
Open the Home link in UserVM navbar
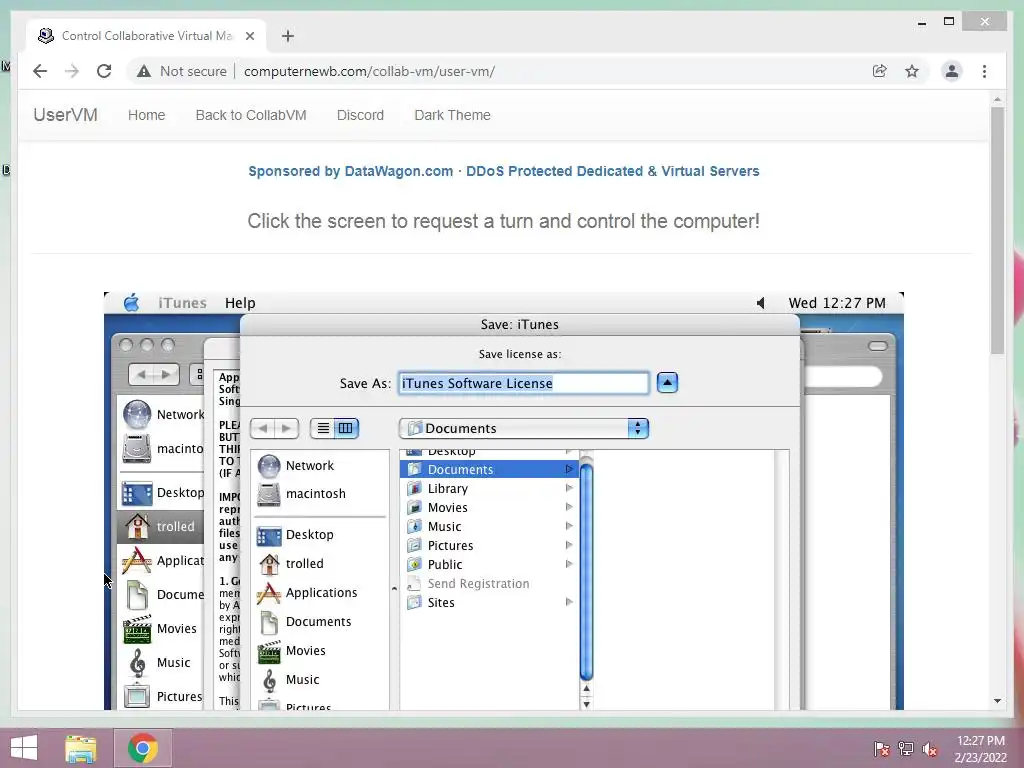pyautogui.click(x=146, y=115)
